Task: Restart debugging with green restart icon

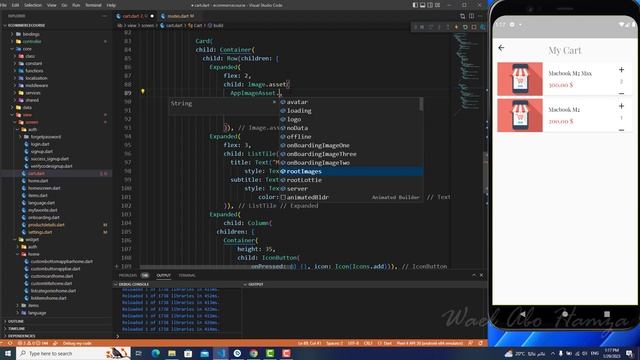Action: (465, 27)
